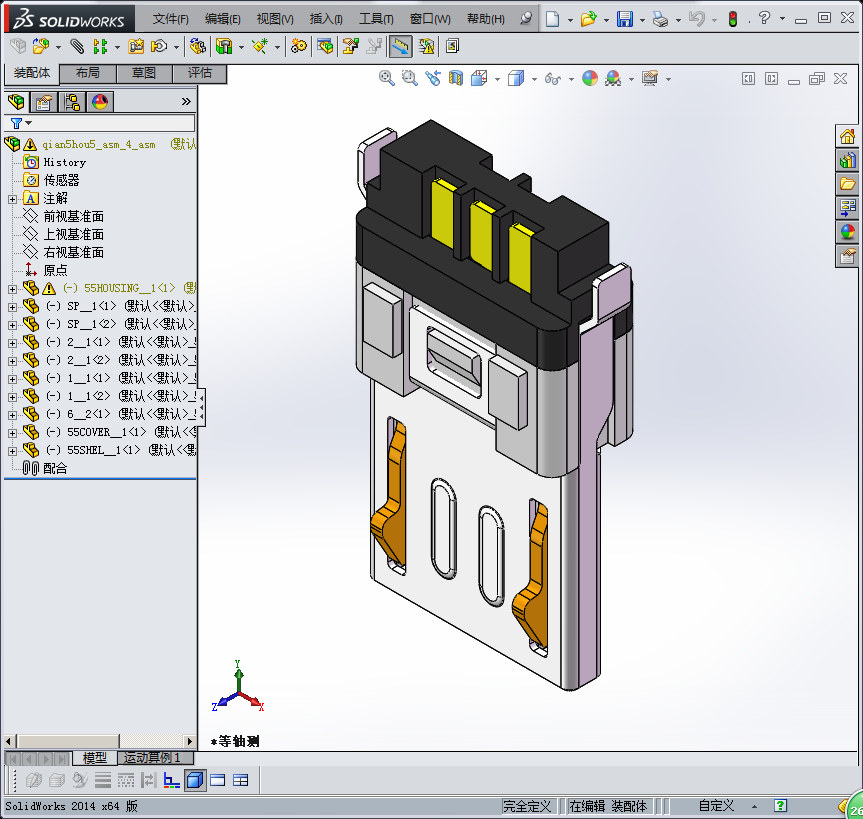This screenshot has width=863, height=819.
Task: Click the Zoom to Area icon
Action: (409, 79)
